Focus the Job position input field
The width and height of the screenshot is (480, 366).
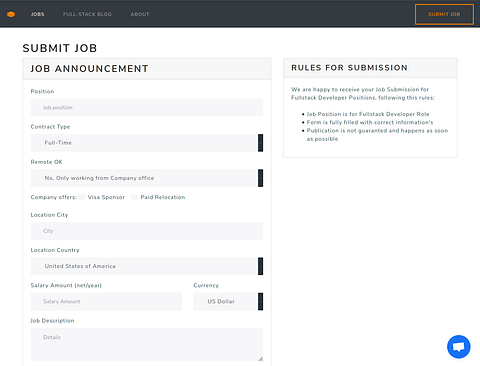147,107
